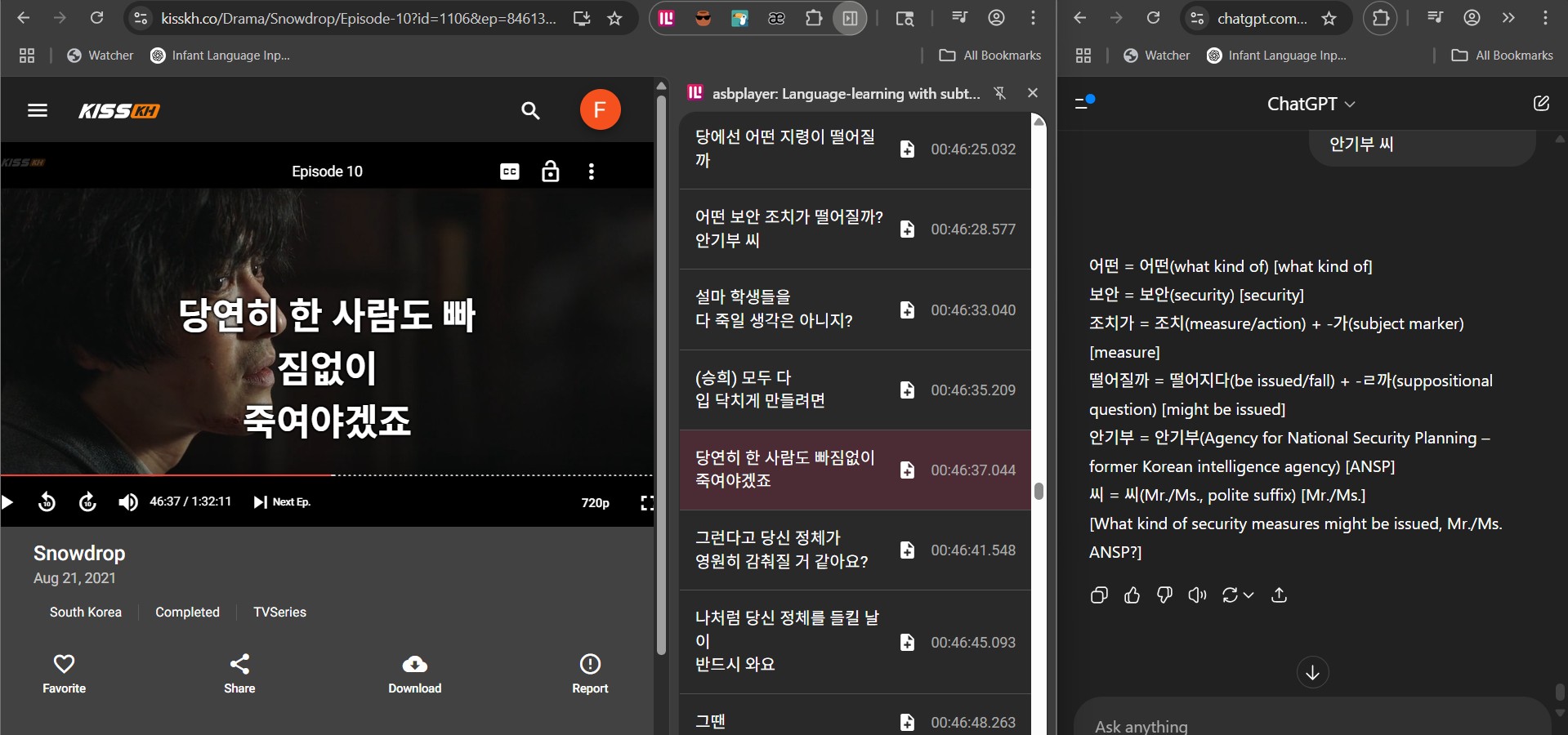Open All Bookmarks folder in left window

989,56
